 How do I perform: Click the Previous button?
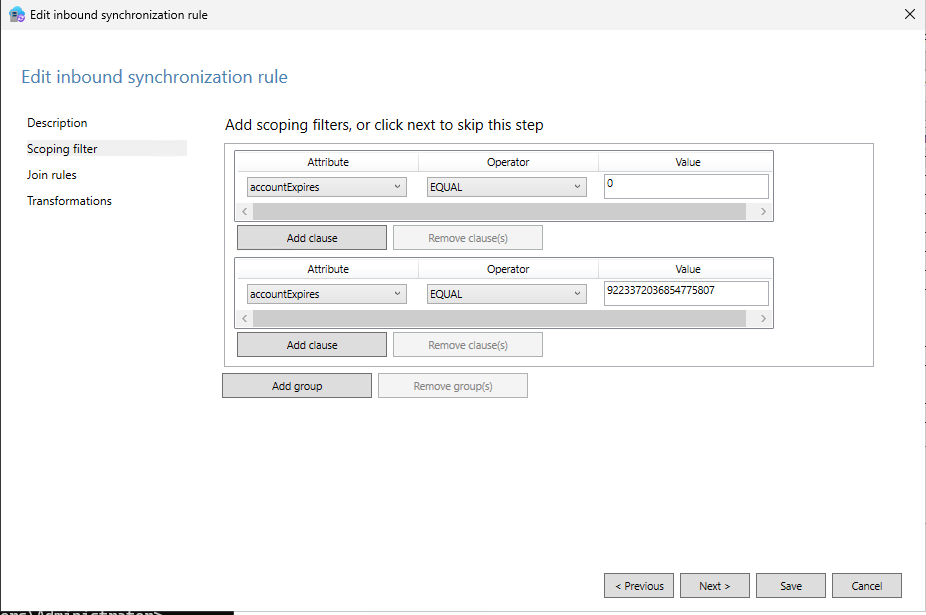(x=638, y=585)
